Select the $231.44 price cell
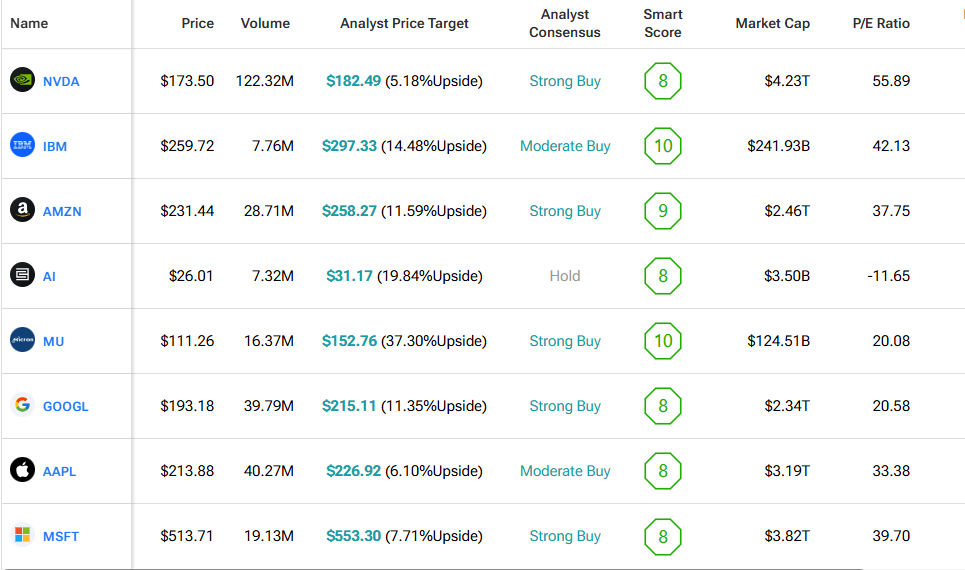Image resolution: width=965 pixels, height=570 pixels. coord(187,211)
